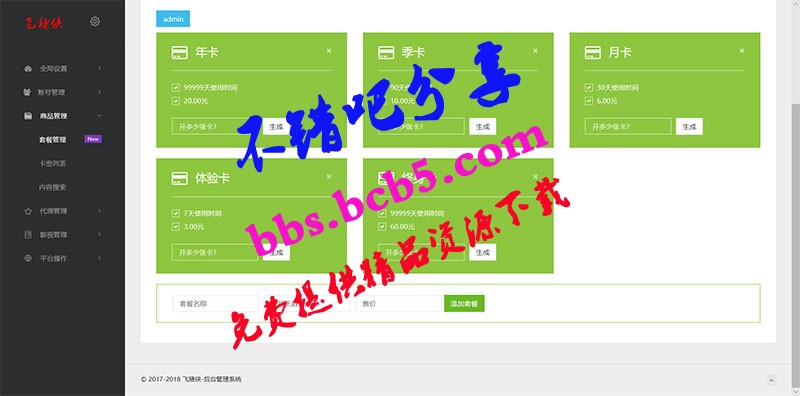Close the 月卡 package card
The image size is (800, 396).
tap(741, 51)
